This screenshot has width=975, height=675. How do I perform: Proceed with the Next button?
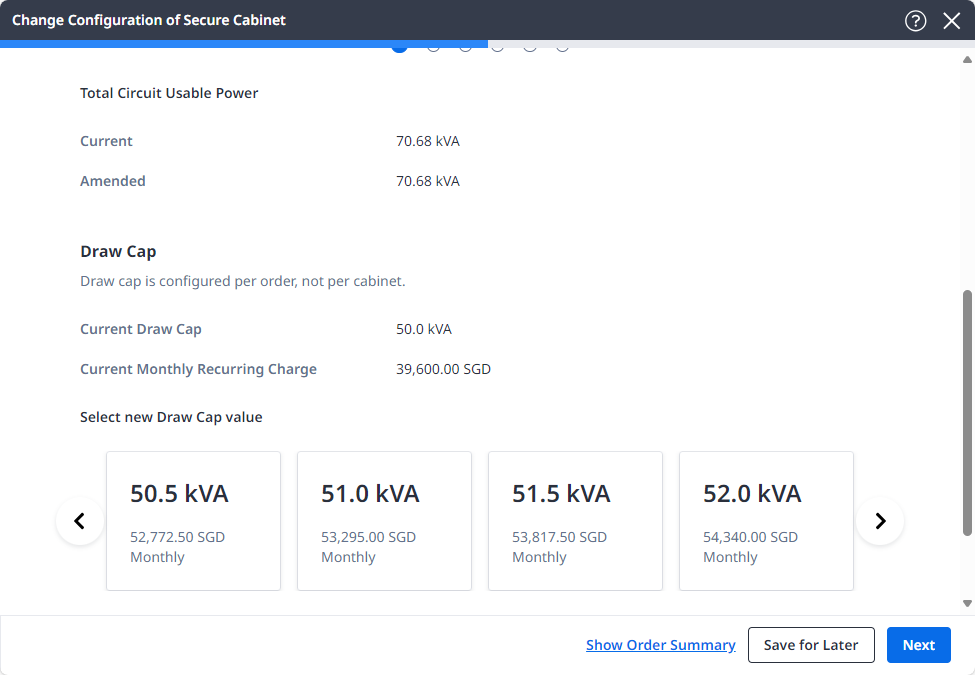click(918, 645)
